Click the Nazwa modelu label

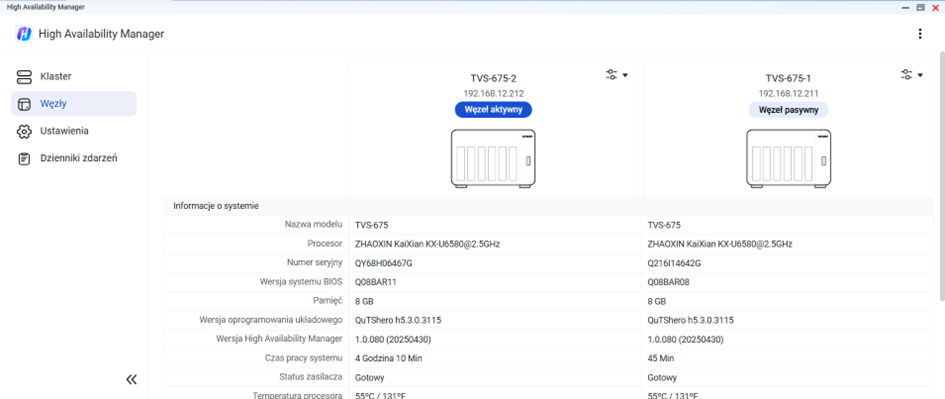pyautogui.click(x=313, y=224)
